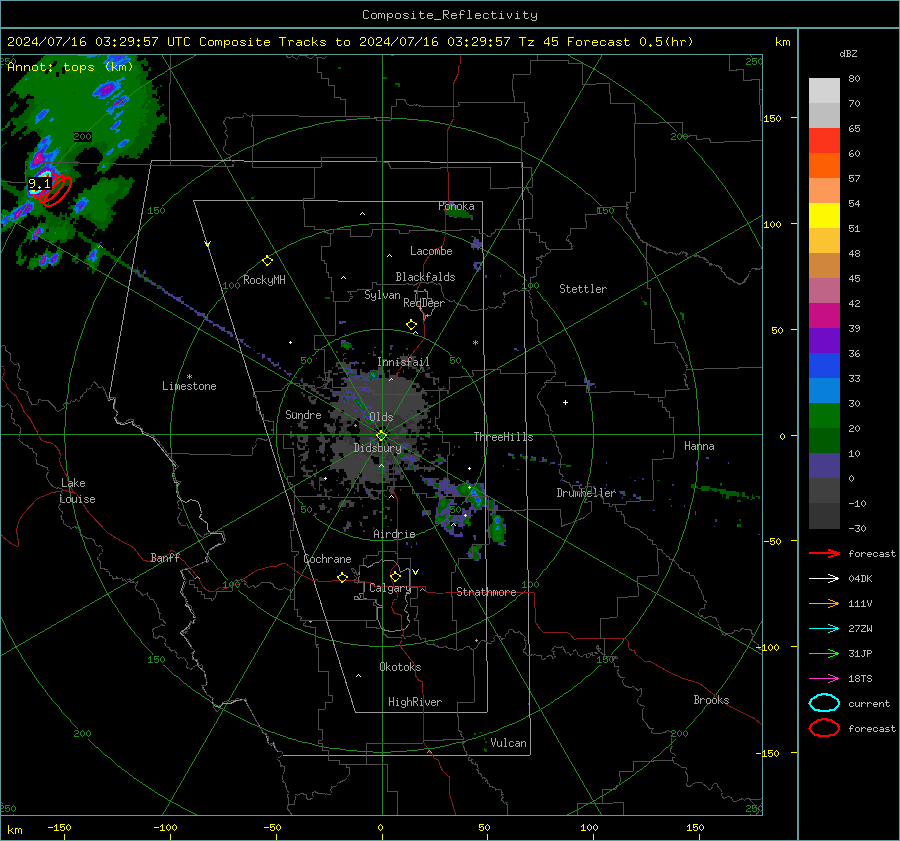Click the red forecast ellipses near 9.1 storm
This screenshot has width=900, height=841.
[56, 191]
